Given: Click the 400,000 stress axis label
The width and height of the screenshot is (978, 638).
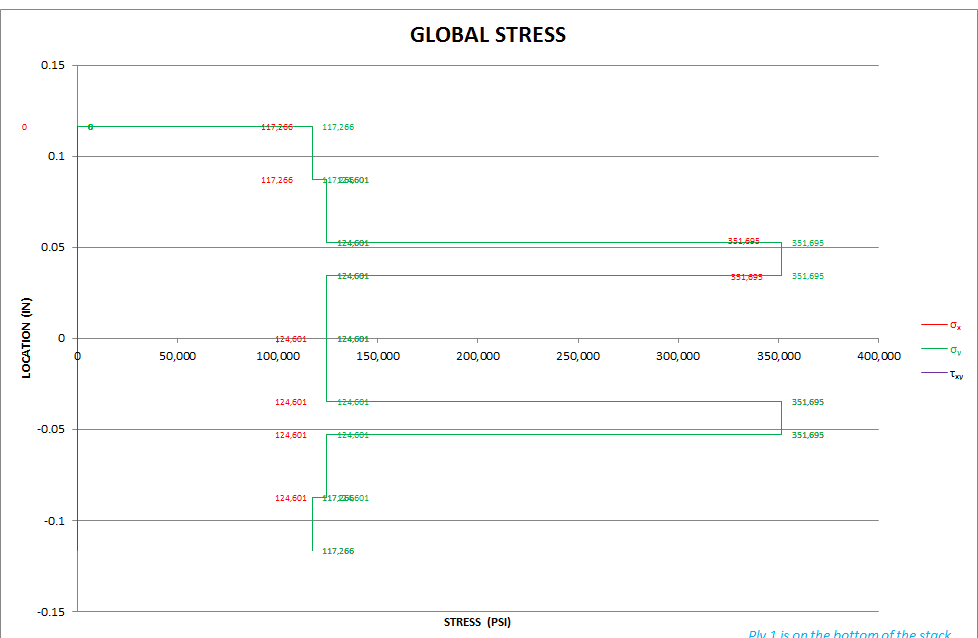Looking at the screenshot, I should click(878, 356).
